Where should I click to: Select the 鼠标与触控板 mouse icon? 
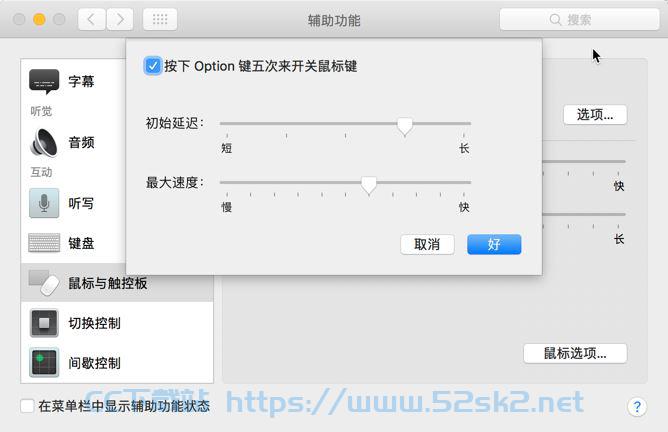(44, 283)
